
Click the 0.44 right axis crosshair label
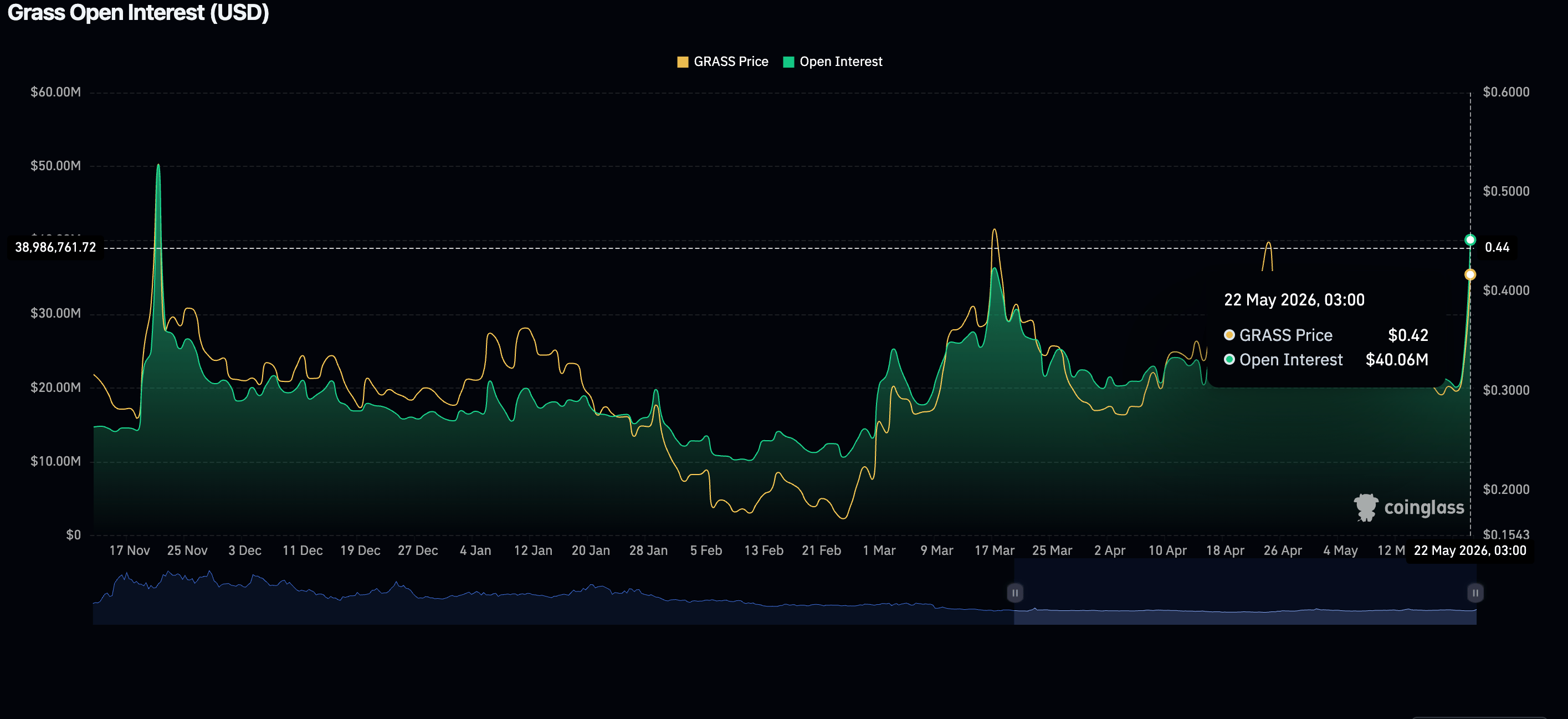(x=1497, y=247)
